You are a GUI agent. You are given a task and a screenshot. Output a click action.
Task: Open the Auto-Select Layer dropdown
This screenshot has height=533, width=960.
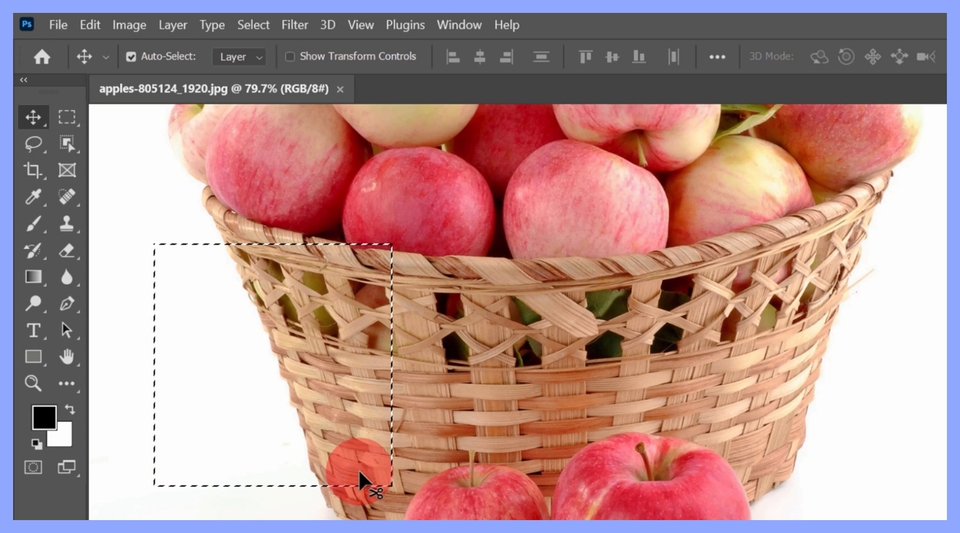[239, 57]
